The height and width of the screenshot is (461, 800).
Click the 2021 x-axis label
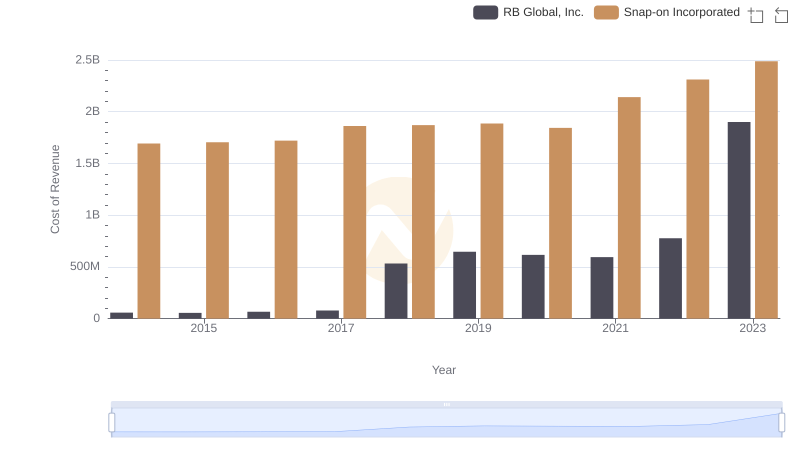[x=615, y=328]
